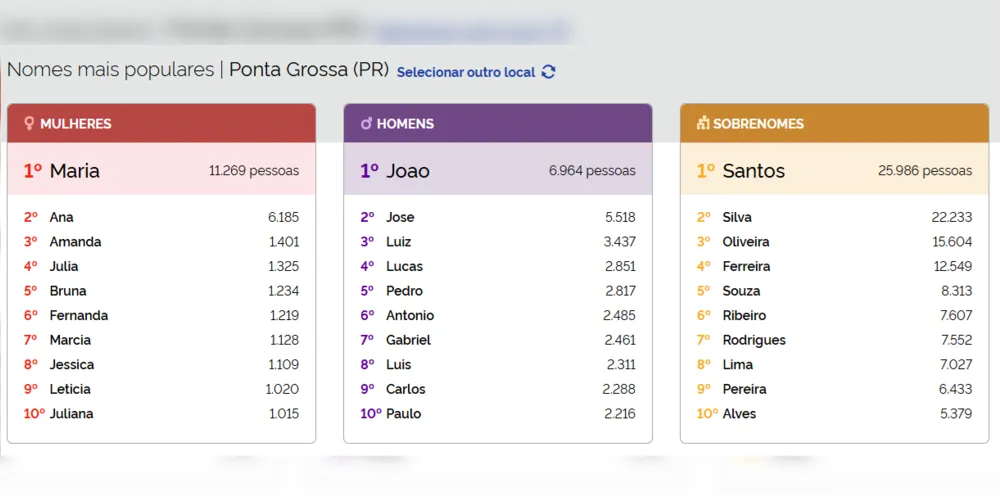
Task: Click the surname Souza
Action: 741,291
